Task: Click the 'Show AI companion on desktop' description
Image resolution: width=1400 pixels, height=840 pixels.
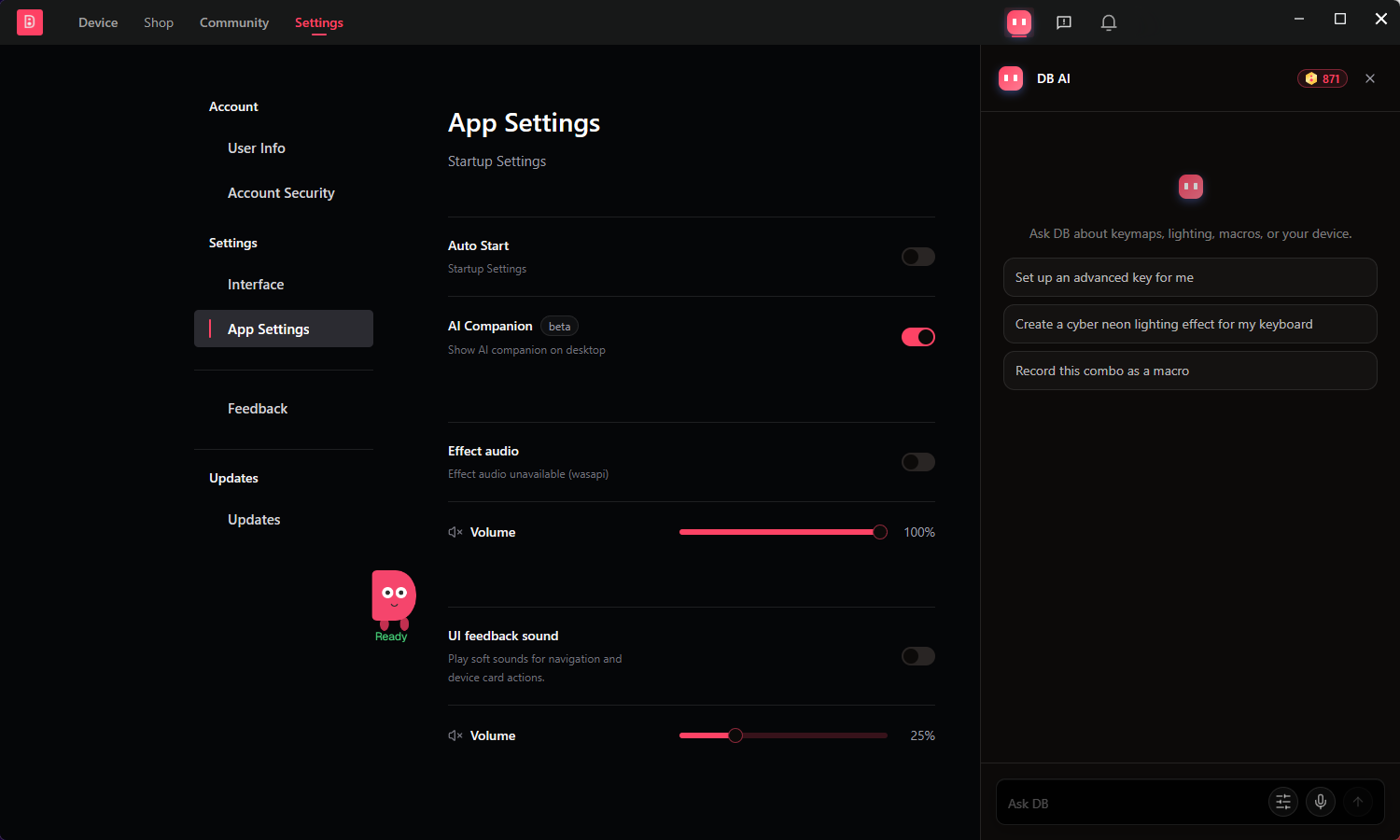Action: pyautogui.click(x=526, y=350)
